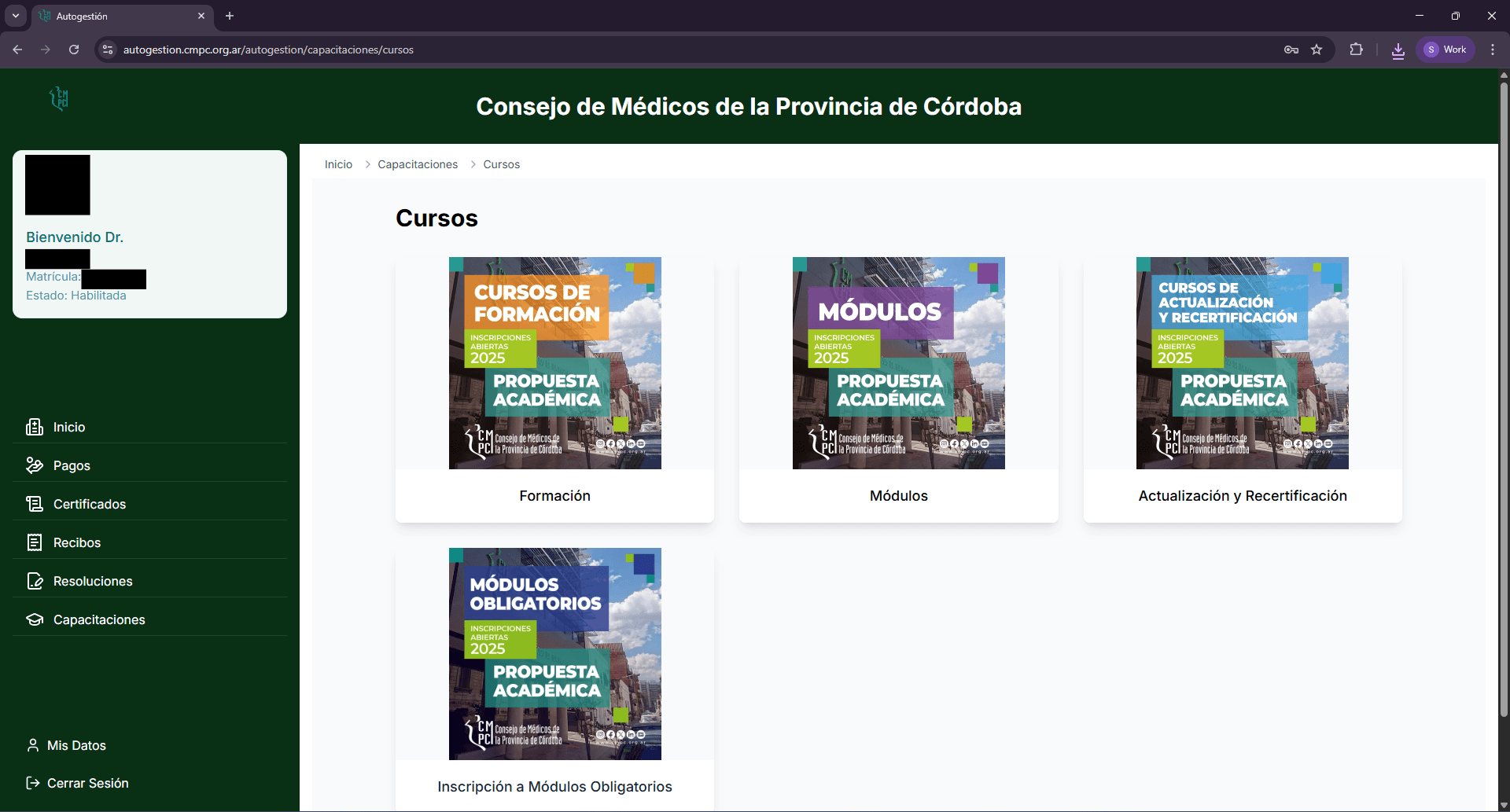1510x812 pixels.
Task: Click the Capacitaciones graduation cap icon
Action: coord(35,619)
